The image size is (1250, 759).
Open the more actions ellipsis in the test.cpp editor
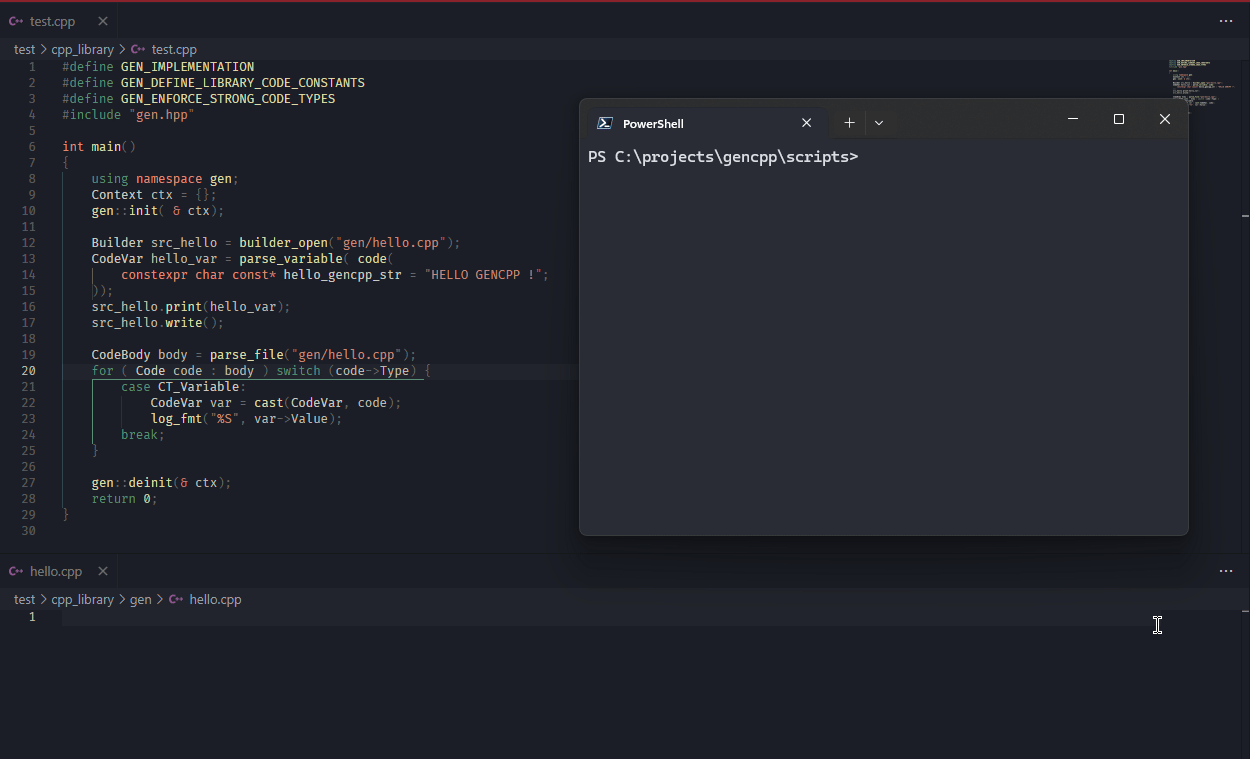click(x=1226, y=20)
